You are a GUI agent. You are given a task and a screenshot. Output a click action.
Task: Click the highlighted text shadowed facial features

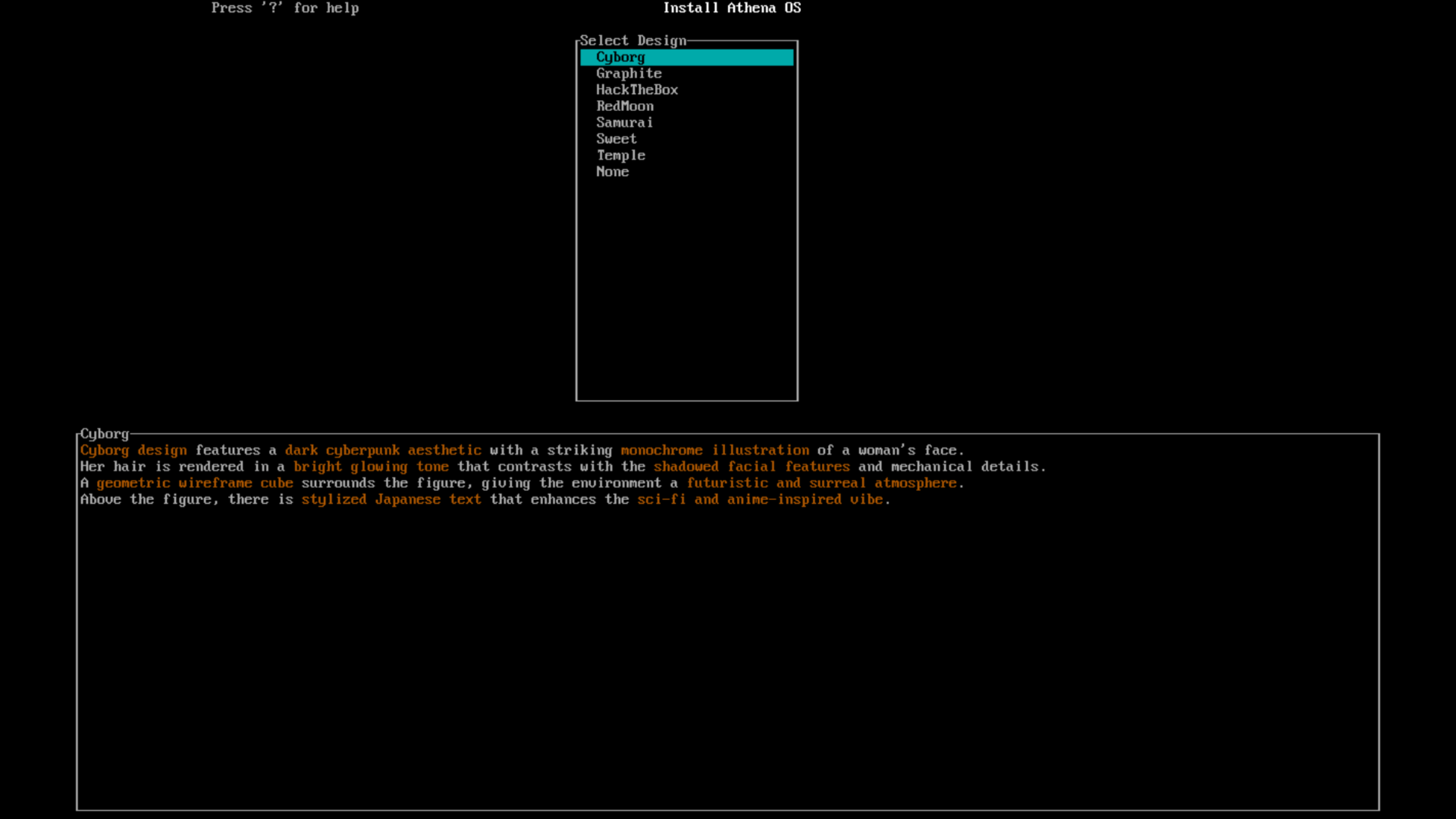752,467
